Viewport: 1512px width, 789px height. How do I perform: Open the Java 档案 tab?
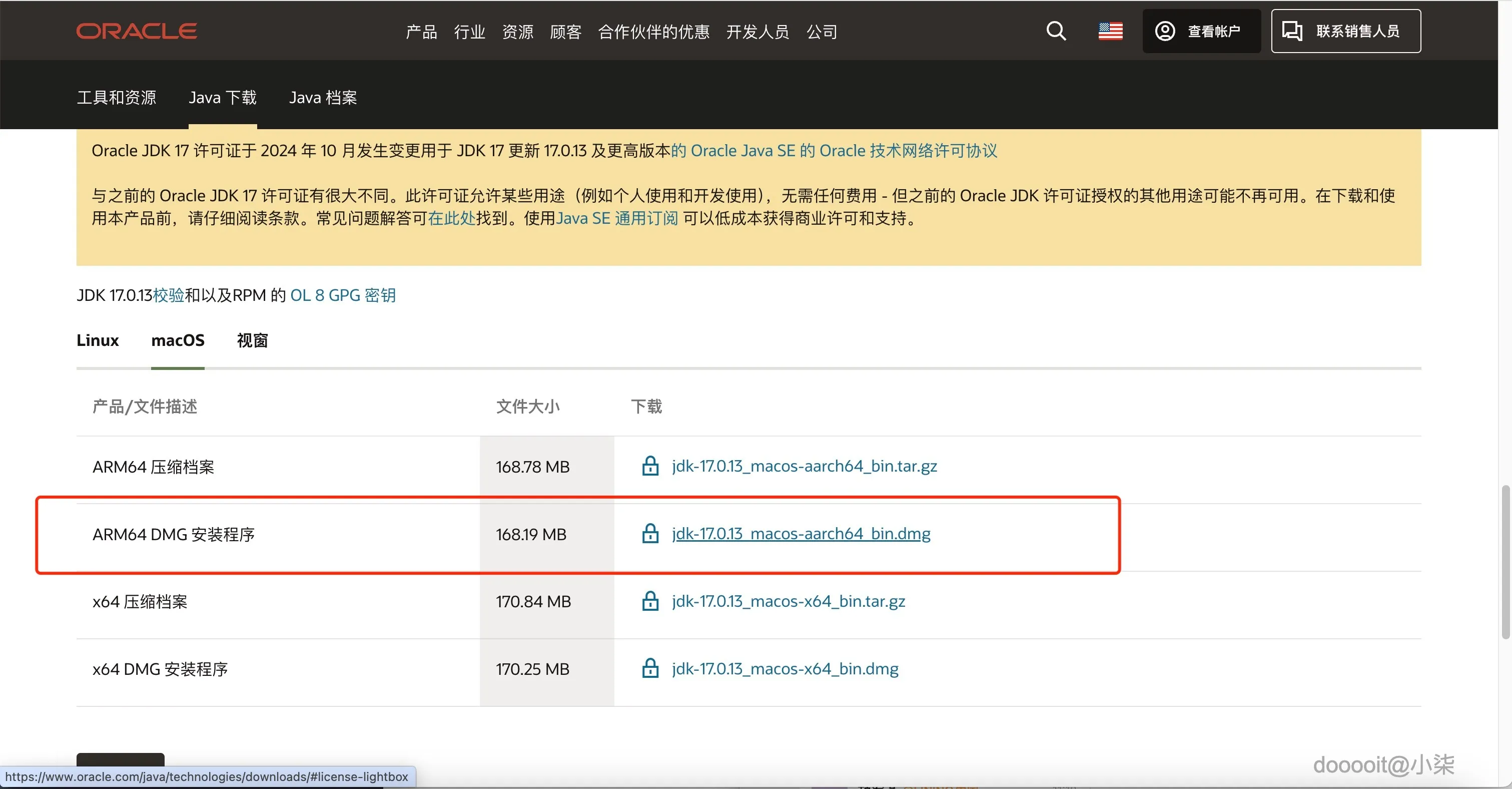coord(323,98)
